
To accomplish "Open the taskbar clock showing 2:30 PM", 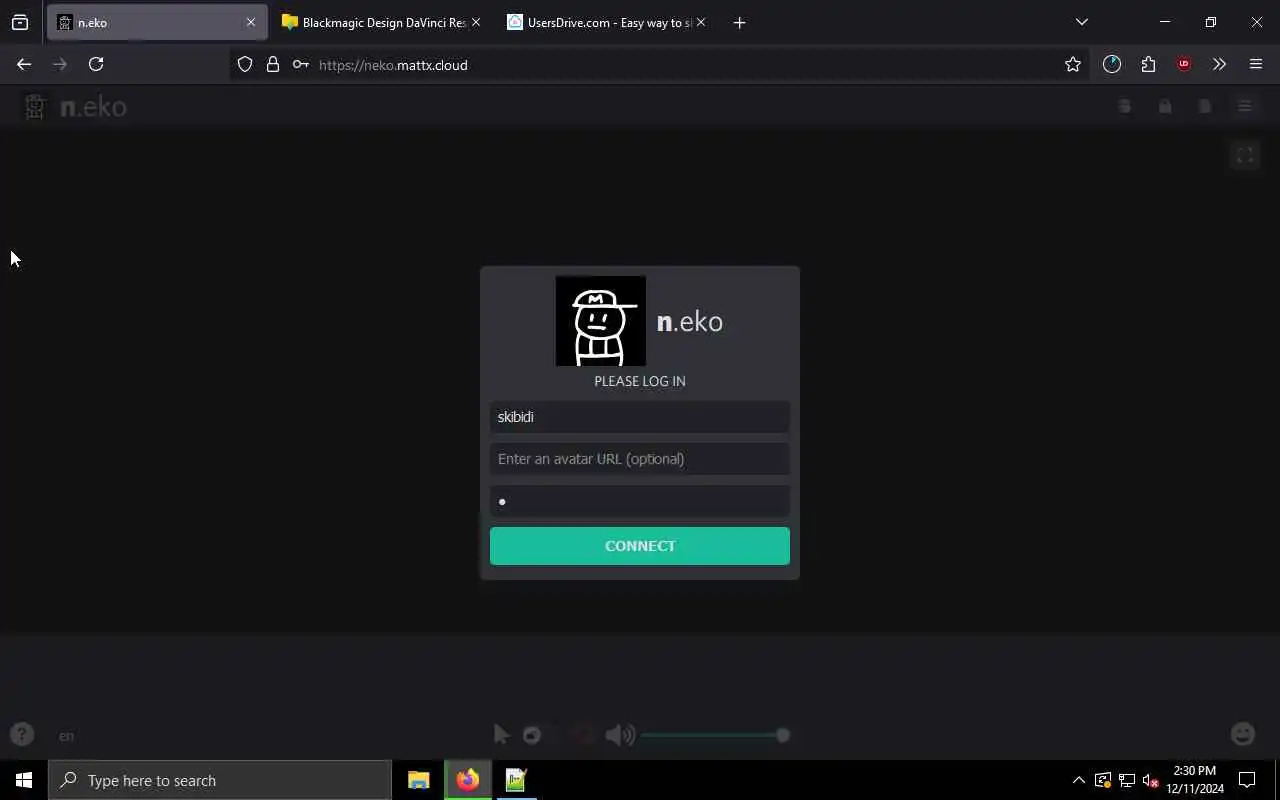I will pos(1195,780).
